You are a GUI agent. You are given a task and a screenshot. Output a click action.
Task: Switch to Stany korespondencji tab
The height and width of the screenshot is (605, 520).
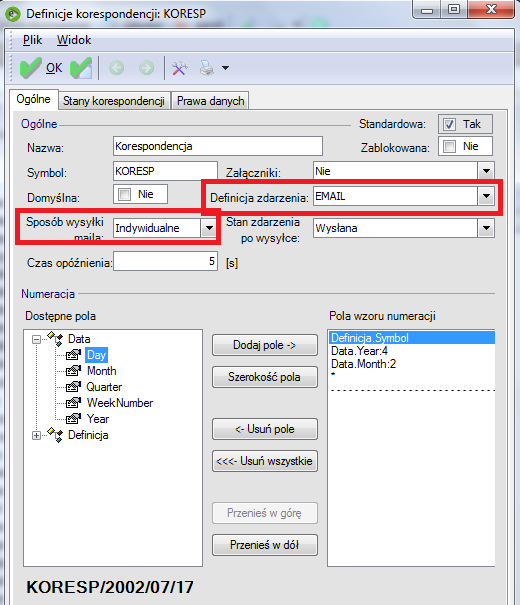click(114, 101)
